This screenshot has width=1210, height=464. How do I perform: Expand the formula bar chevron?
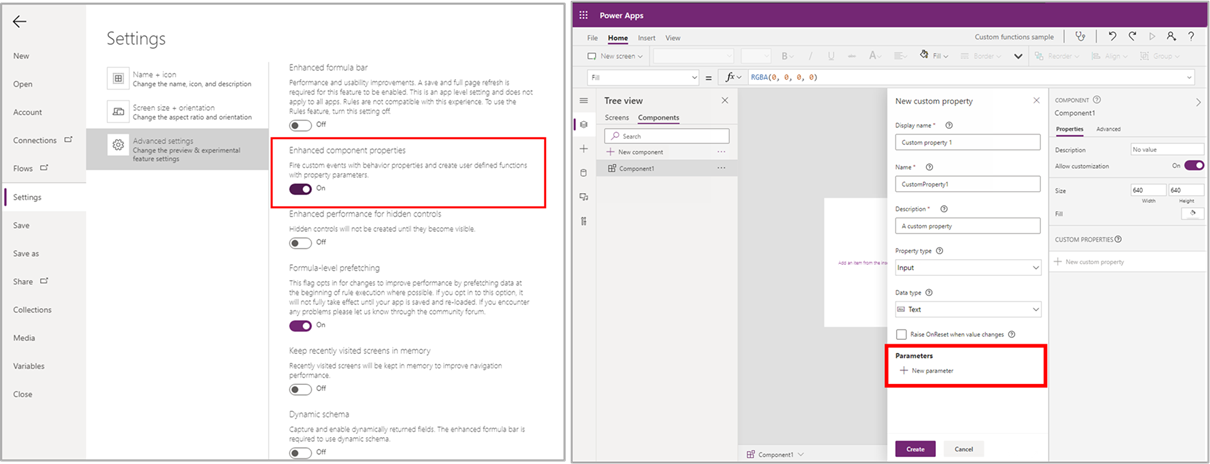pyautogui.click(x=1188, y=77)
